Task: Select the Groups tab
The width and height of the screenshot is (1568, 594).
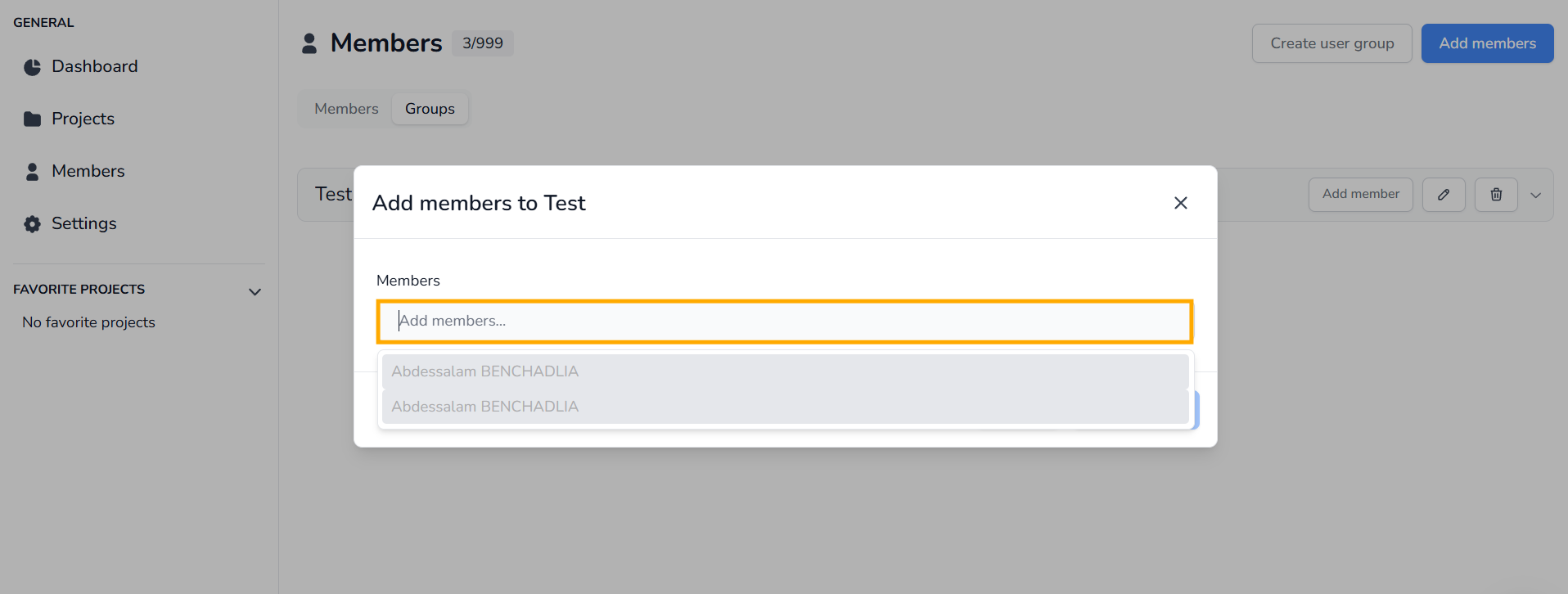Action: pos(430,109)
